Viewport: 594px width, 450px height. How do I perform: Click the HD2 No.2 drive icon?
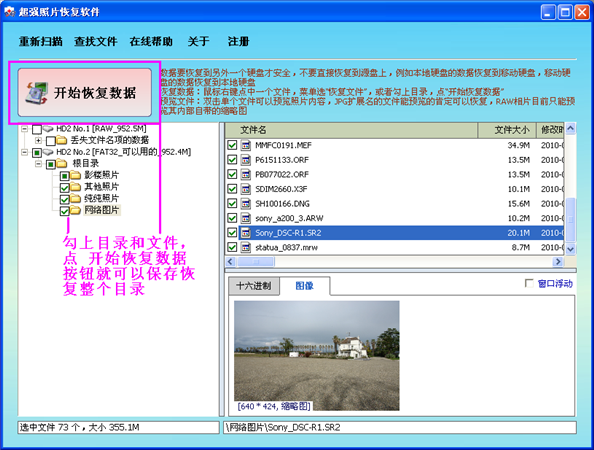pos(48,152)
